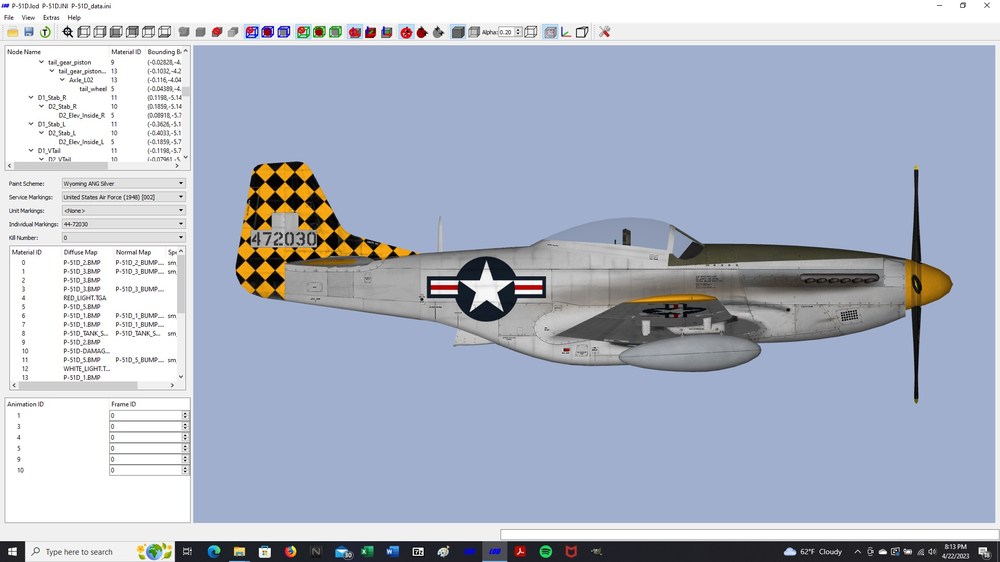Open Spotify from taskbar

[545, 552]
